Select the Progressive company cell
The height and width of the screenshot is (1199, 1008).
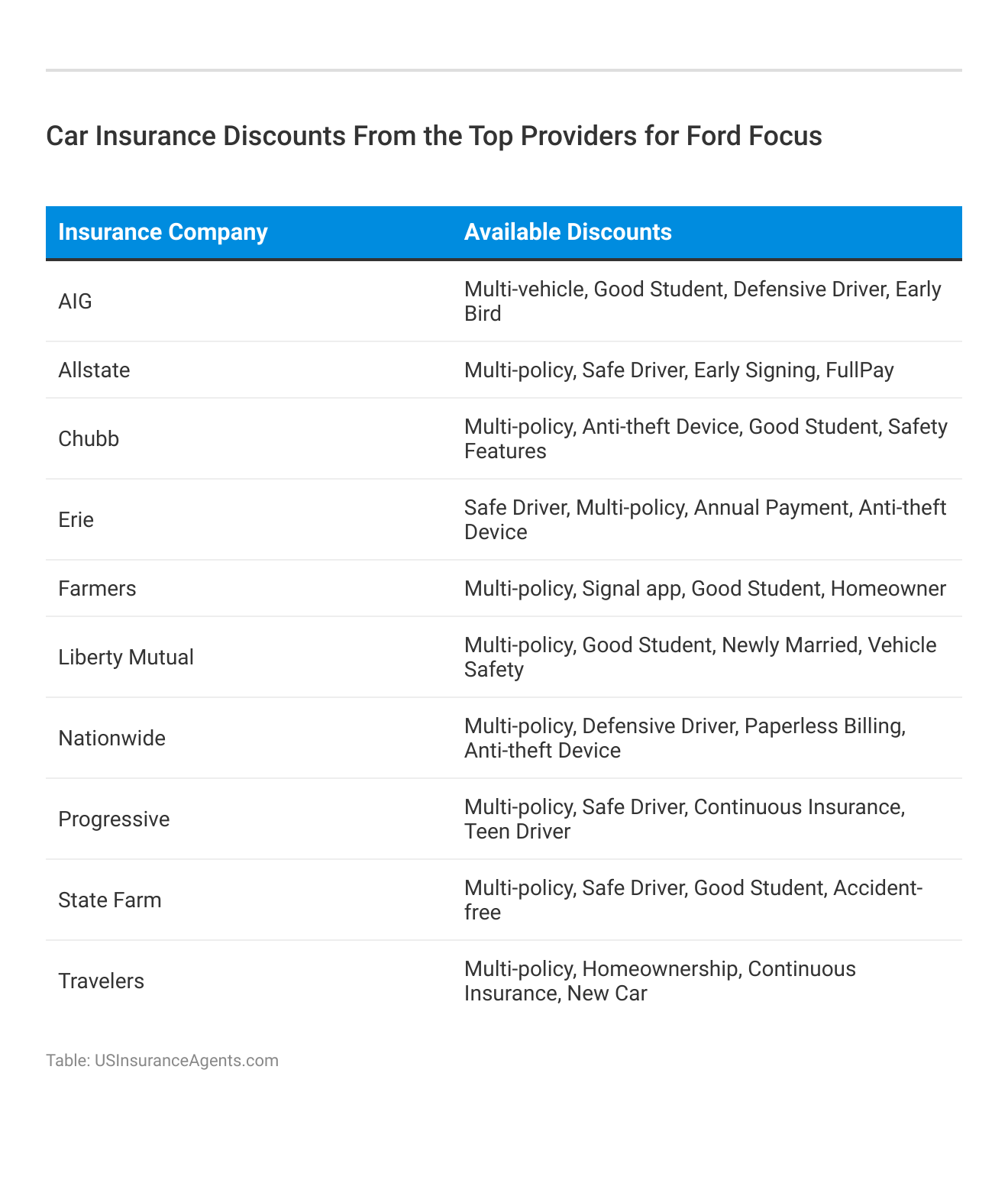pyautogui.click(x=114, y=819)
